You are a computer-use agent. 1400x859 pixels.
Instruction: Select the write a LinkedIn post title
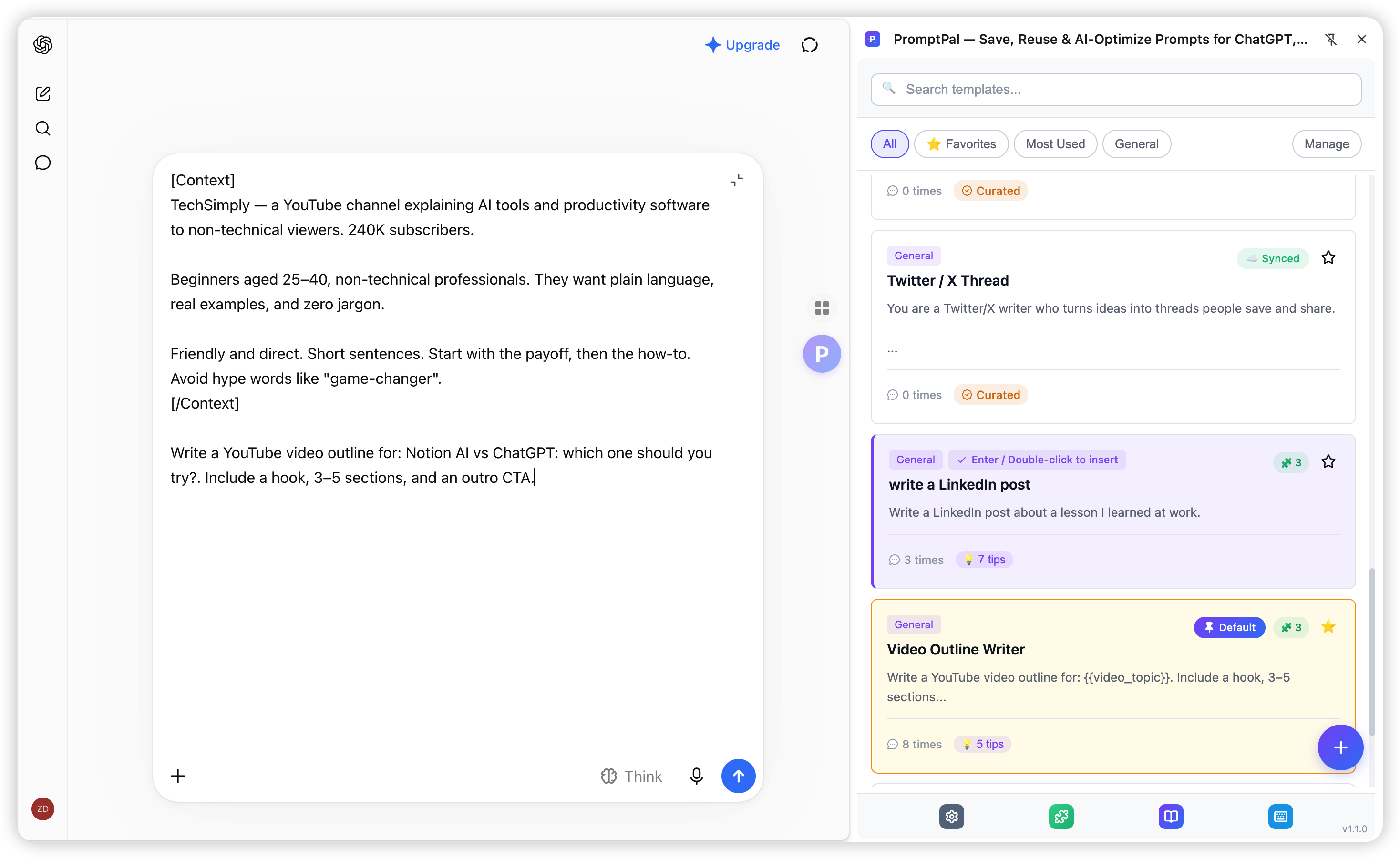(959, 485)
